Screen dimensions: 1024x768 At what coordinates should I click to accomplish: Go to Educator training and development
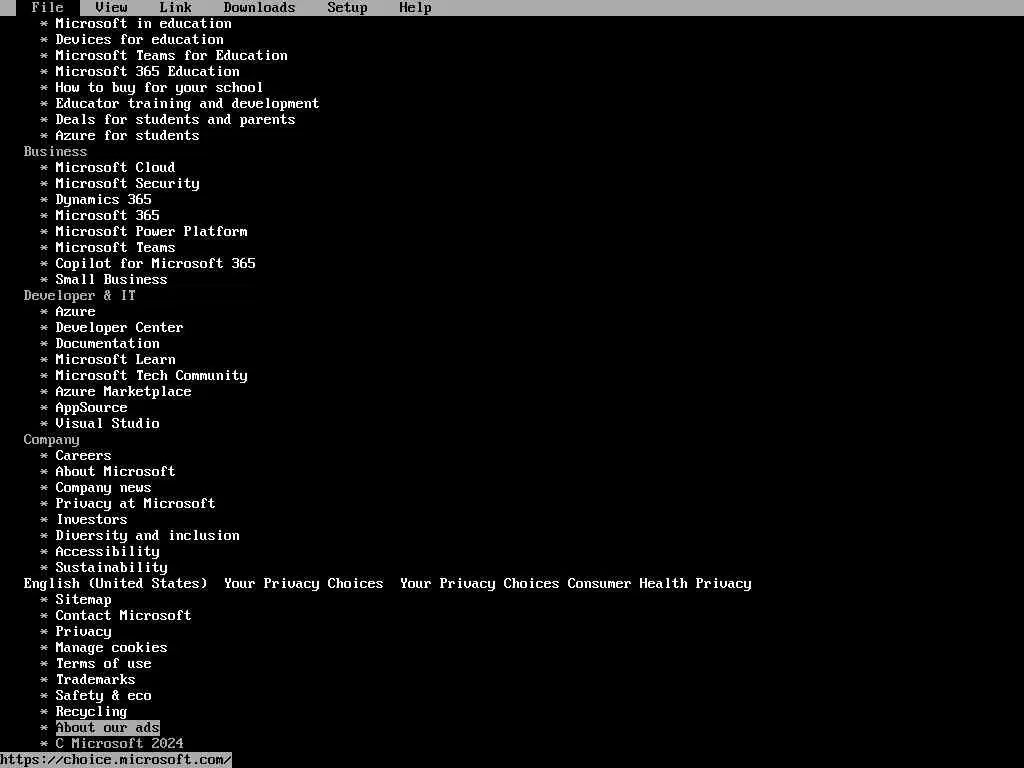click(x=187, y=103)
